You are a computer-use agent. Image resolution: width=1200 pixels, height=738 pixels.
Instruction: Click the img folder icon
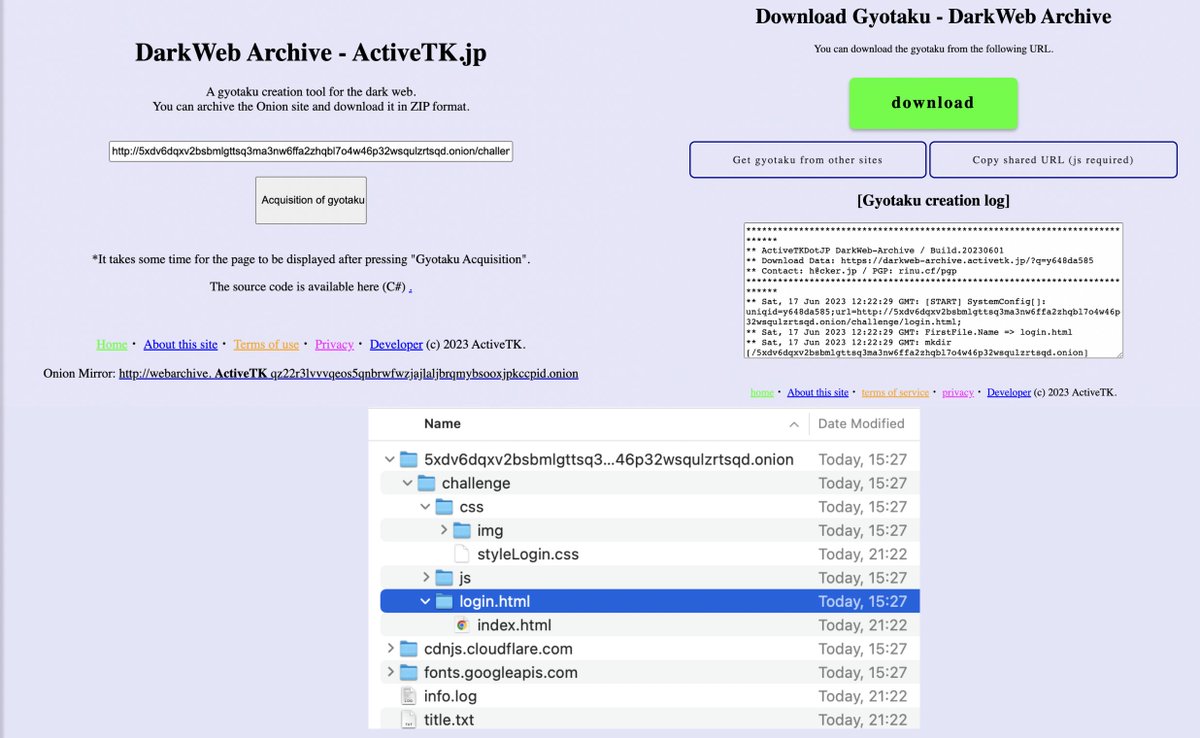pos(460,530)
